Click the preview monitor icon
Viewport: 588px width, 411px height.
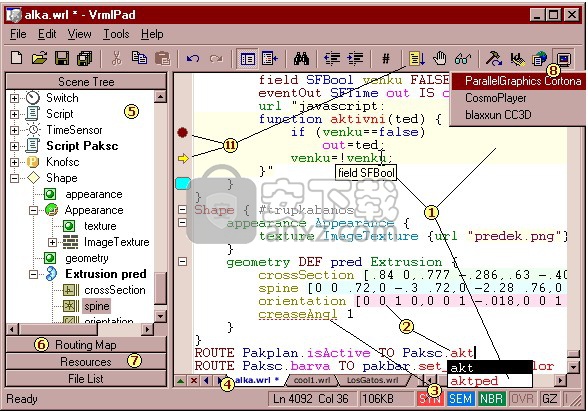564,59
